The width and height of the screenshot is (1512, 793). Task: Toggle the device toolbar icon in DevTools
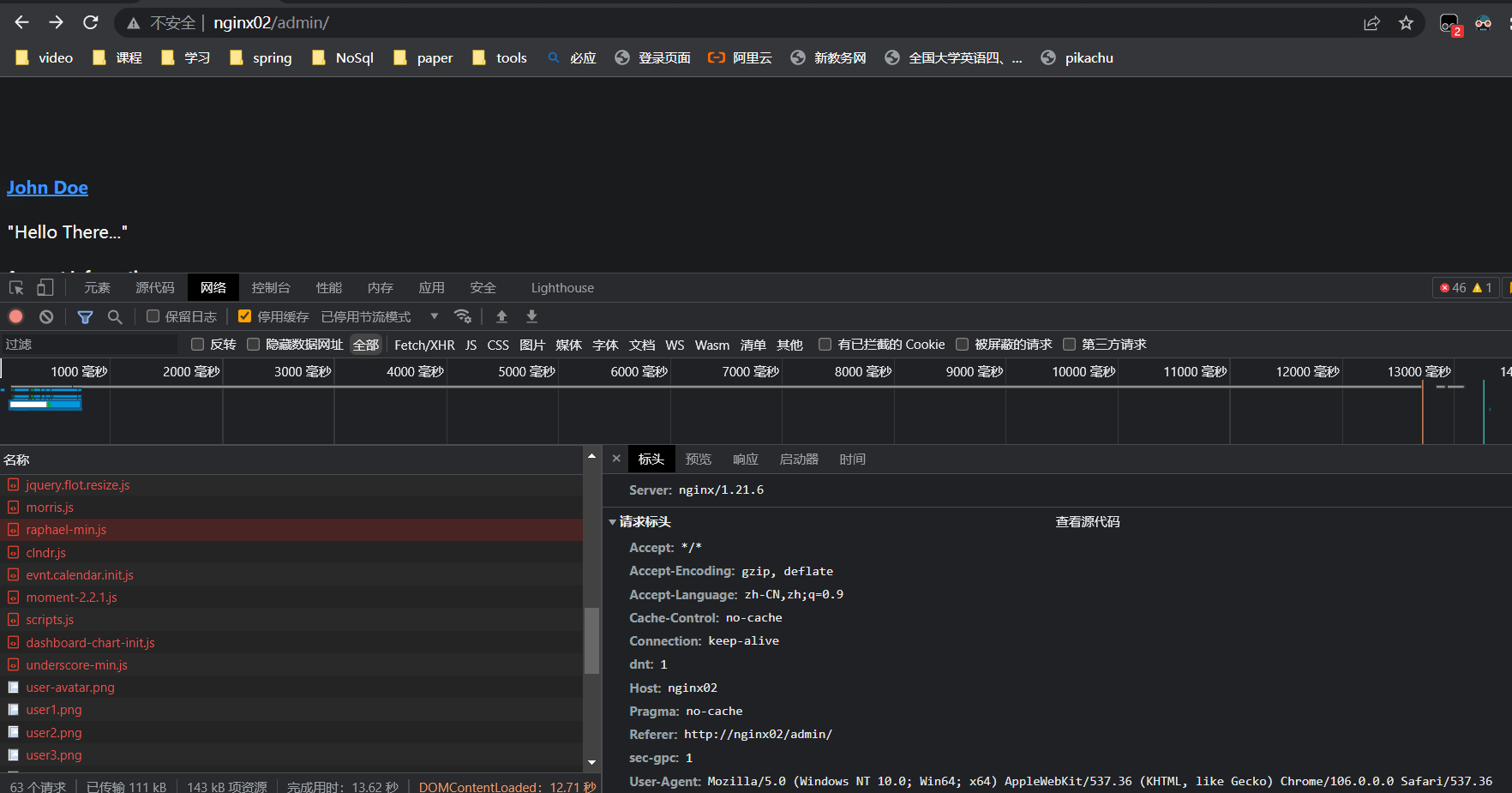tap(45, 288)
